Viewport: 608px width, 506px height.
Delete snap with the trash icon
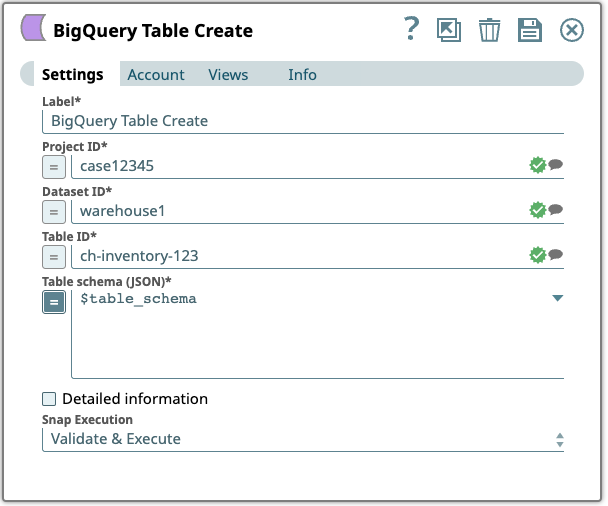click(x=489, y=30)
